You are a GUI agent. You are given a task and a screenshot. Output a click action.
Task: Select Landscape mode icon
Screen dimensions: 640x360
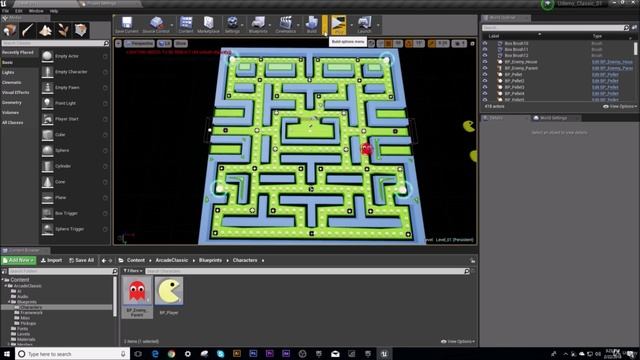[45, 30]
